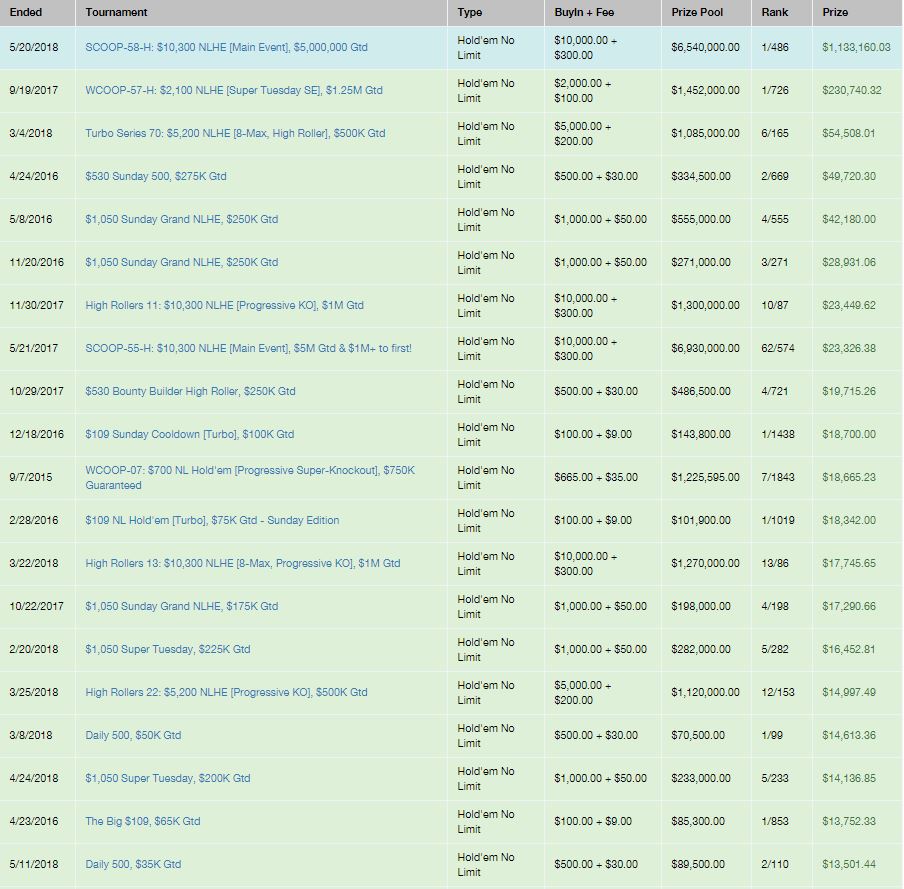904x889 pixels.
Task: Open WCOOP-07 Progressive Super-Knockout link
Action: pos(250,477)
